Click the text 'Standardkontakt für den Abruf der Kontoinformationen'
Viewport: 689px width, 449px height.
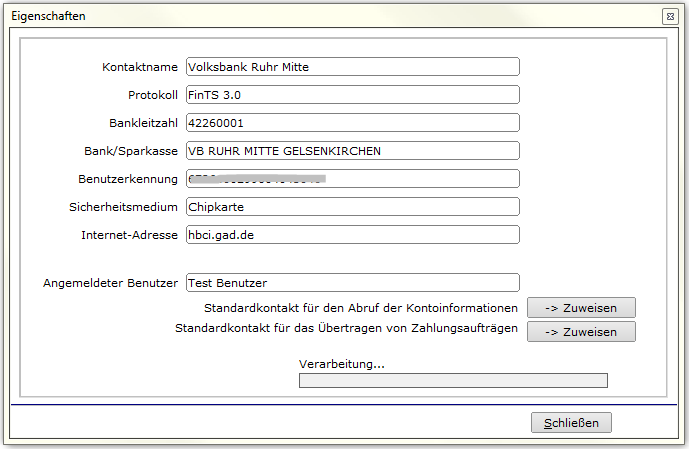pyautogui.click(x=361, y=308)
